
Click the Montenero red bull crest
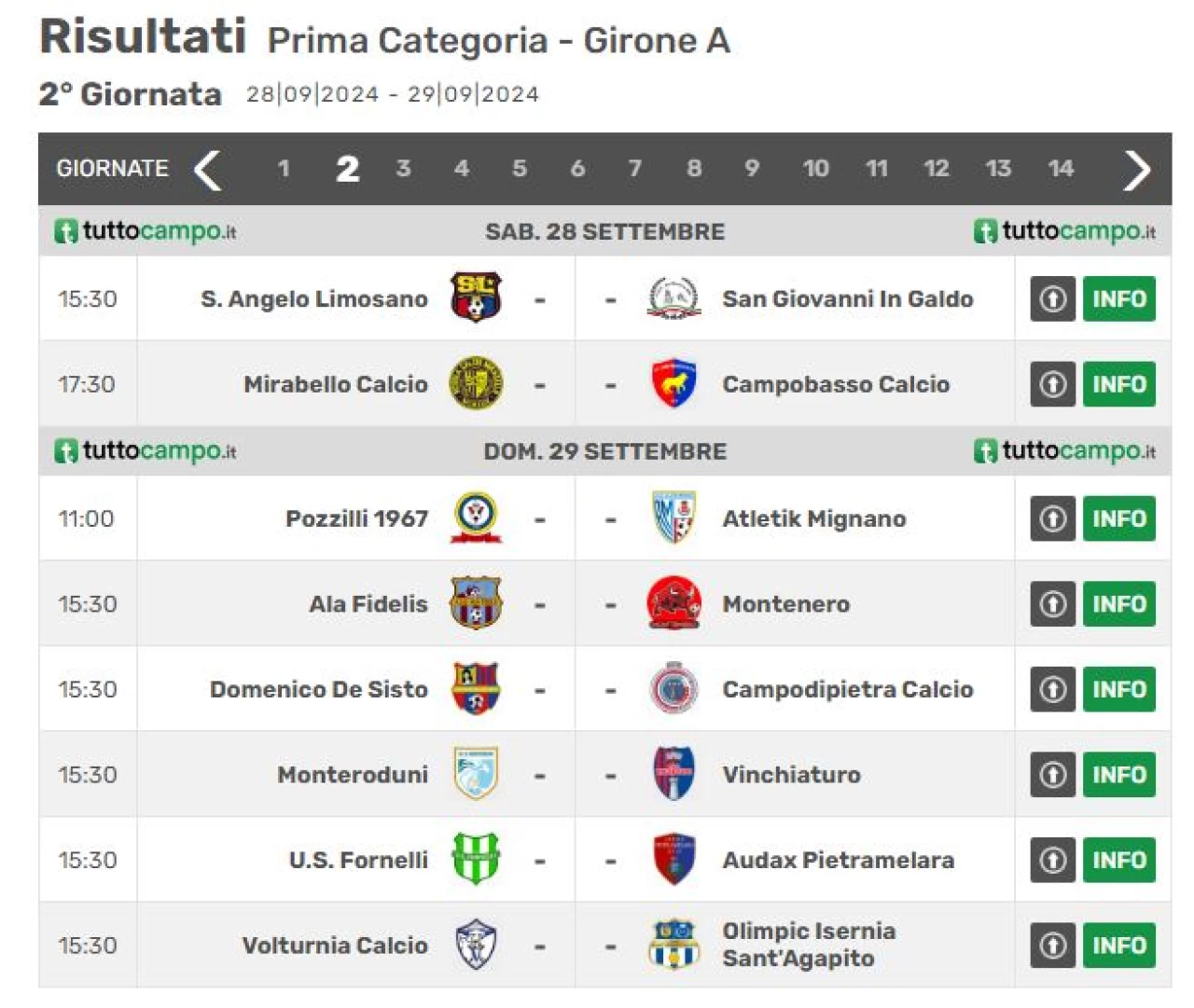tap(673, 603)
